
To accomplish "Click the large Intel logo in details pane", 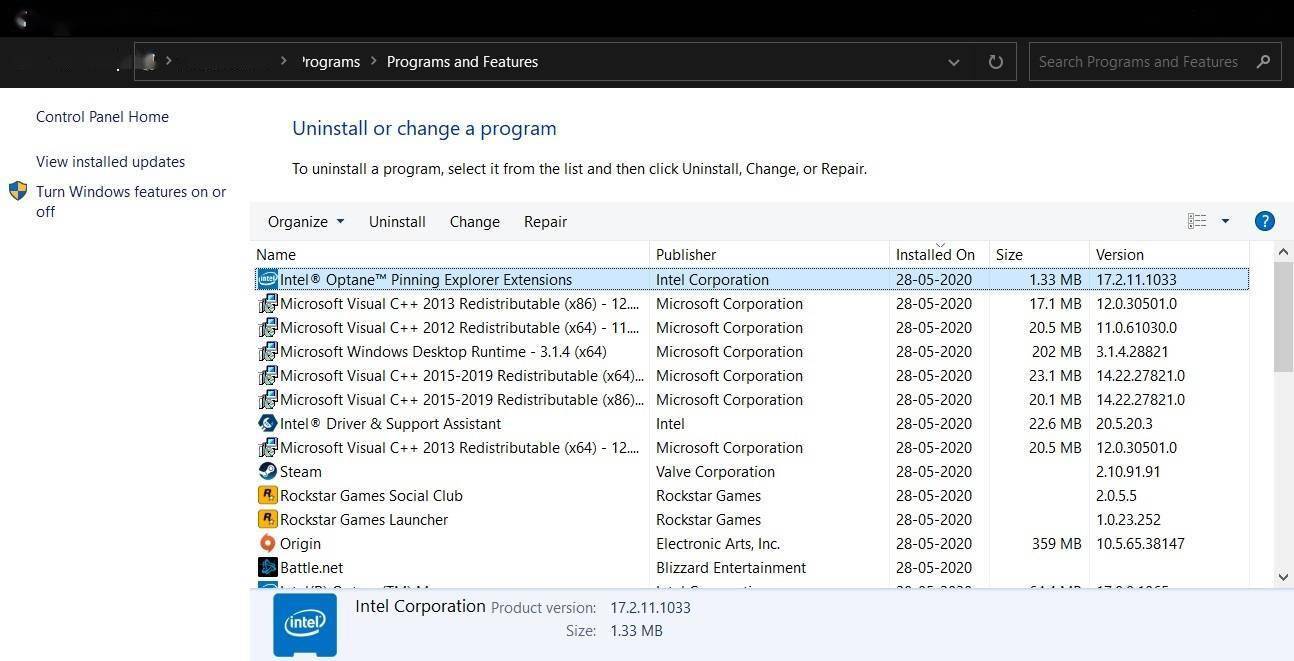I will (x=305, y=624).
